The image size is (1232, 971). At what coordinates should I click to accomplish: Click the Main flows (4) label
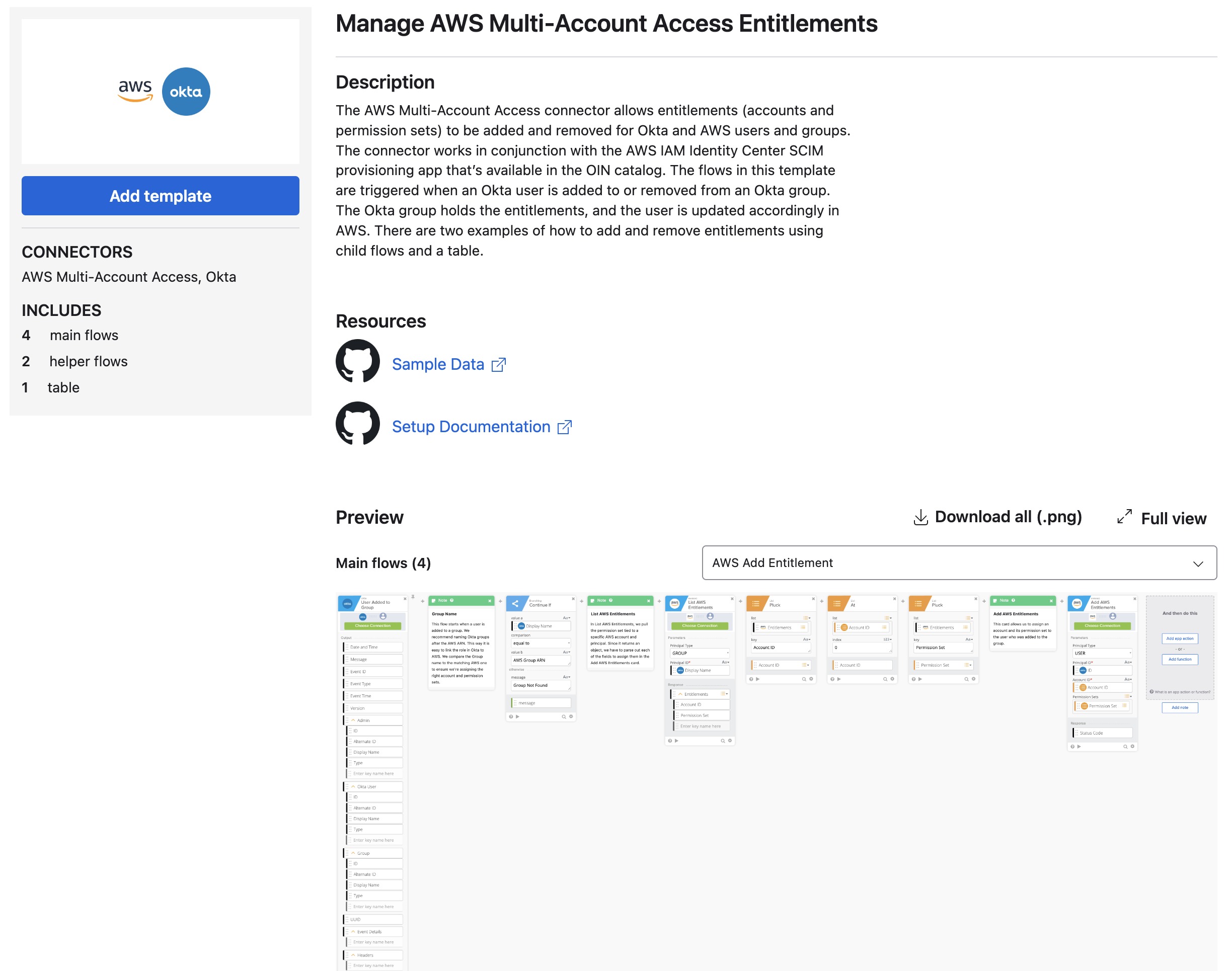pos(383,563)
